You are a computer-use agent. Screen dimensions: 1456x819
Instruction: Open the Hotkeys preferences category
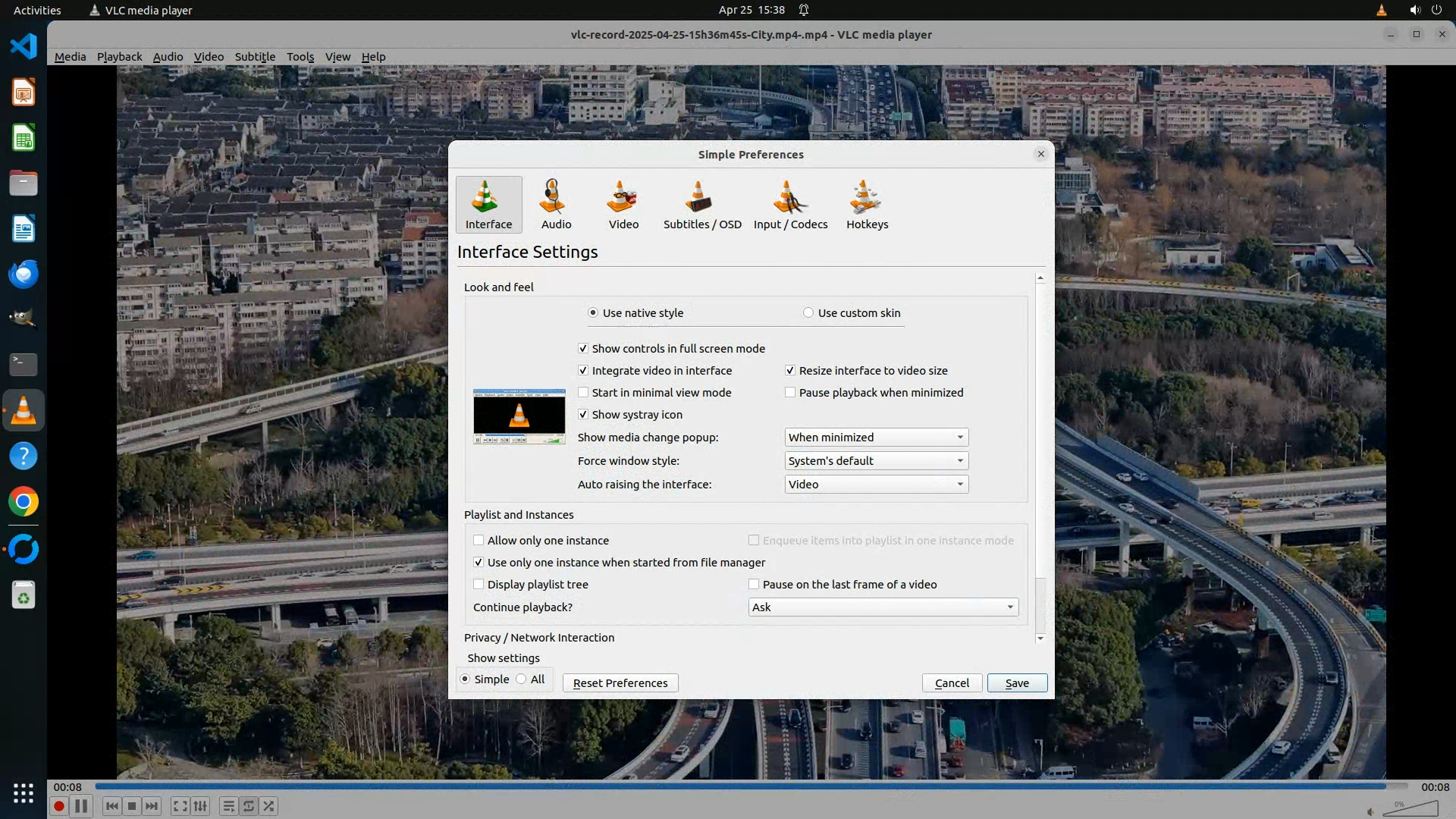pos(867,204)
